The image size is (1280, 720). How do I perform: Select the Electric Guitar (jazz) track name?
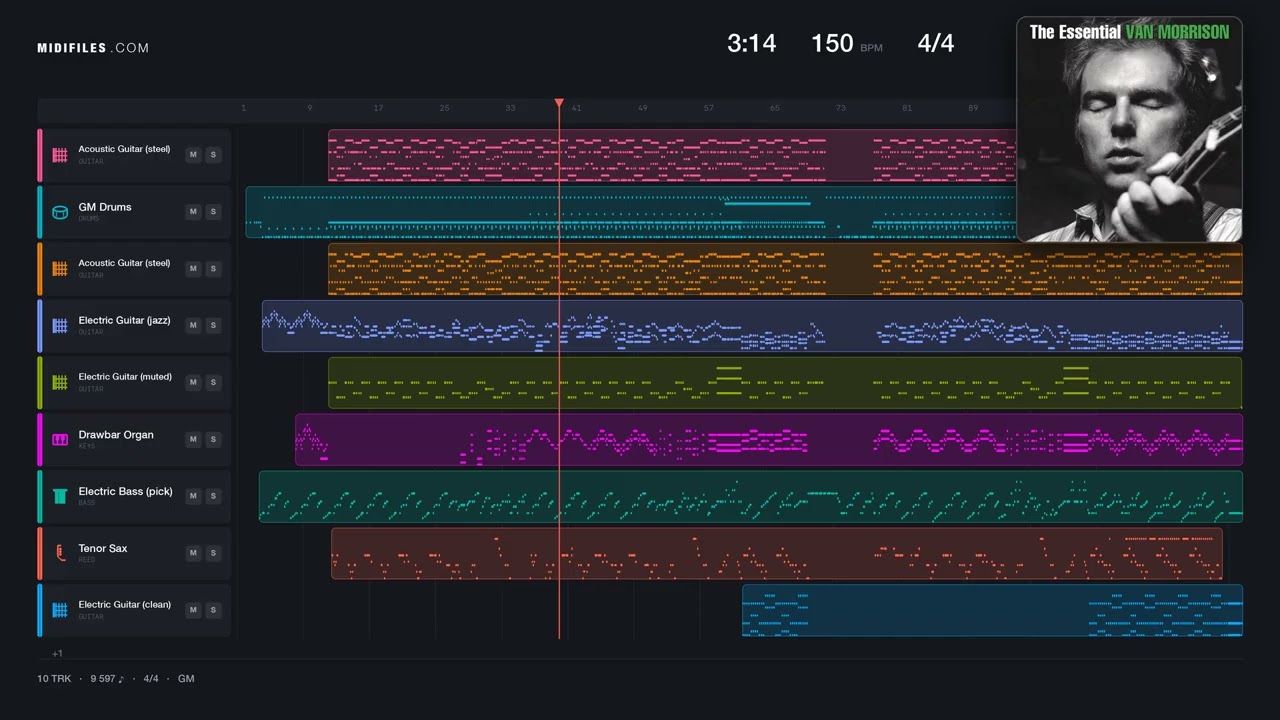pyautogui.click(x=125, y=321)
